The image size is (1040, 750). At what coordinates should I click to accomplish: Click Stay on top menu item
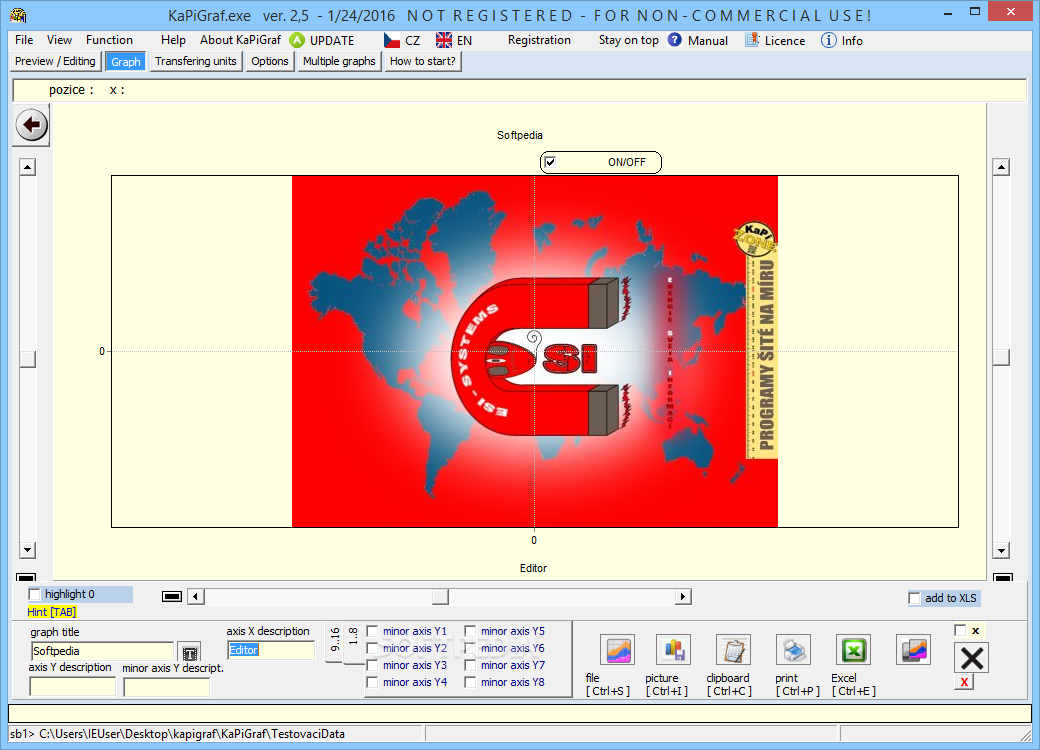point(628,40)
